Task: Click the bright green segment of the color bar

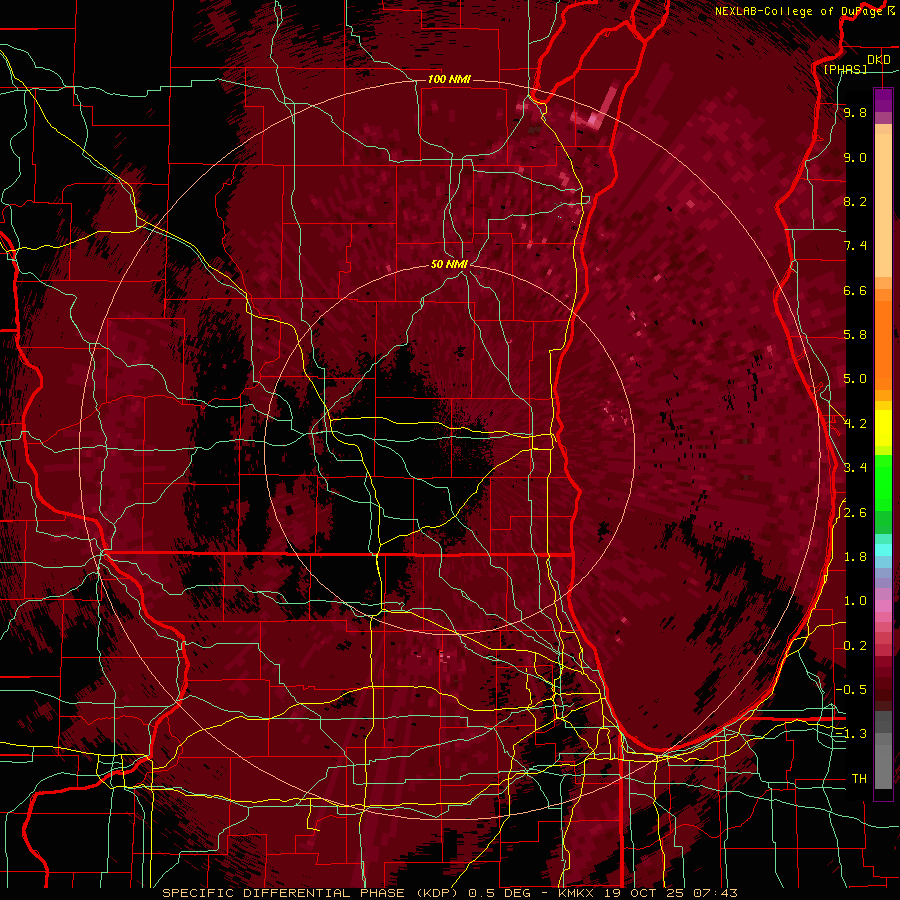Action: [x=883, y=485]
